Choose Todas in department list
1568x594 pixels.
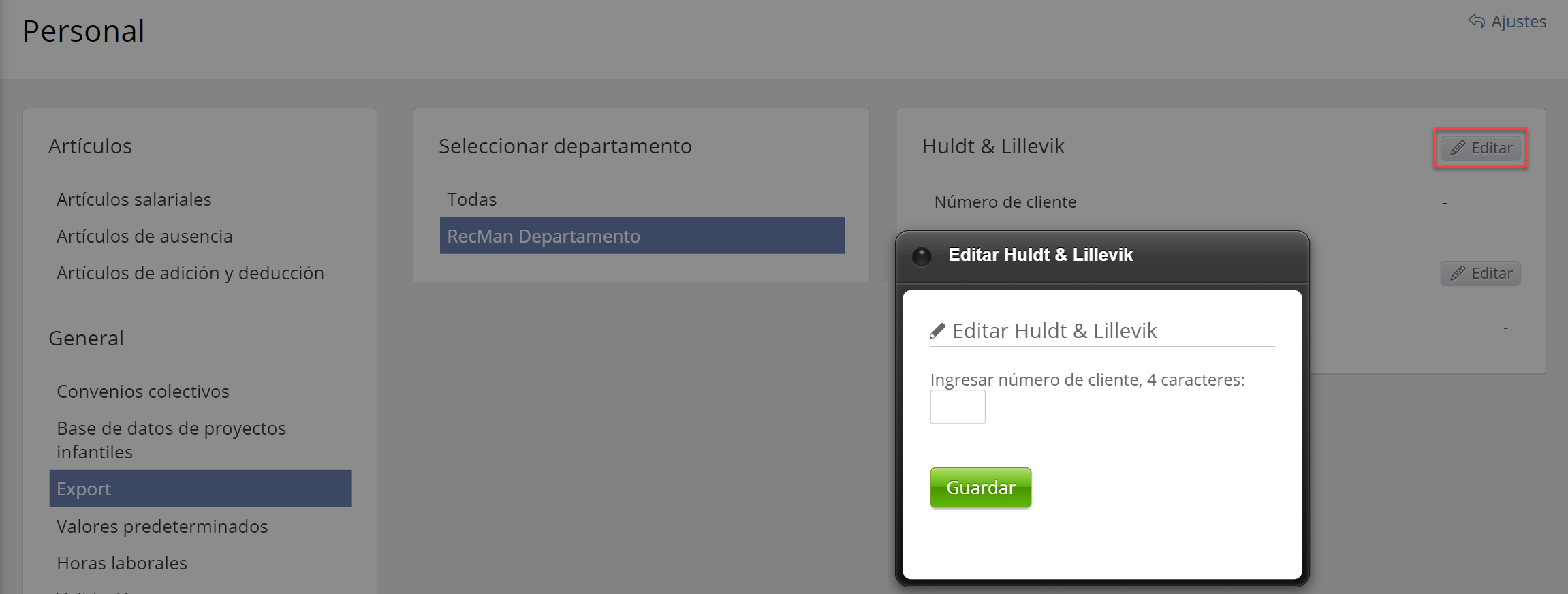[x=472, y=200]
